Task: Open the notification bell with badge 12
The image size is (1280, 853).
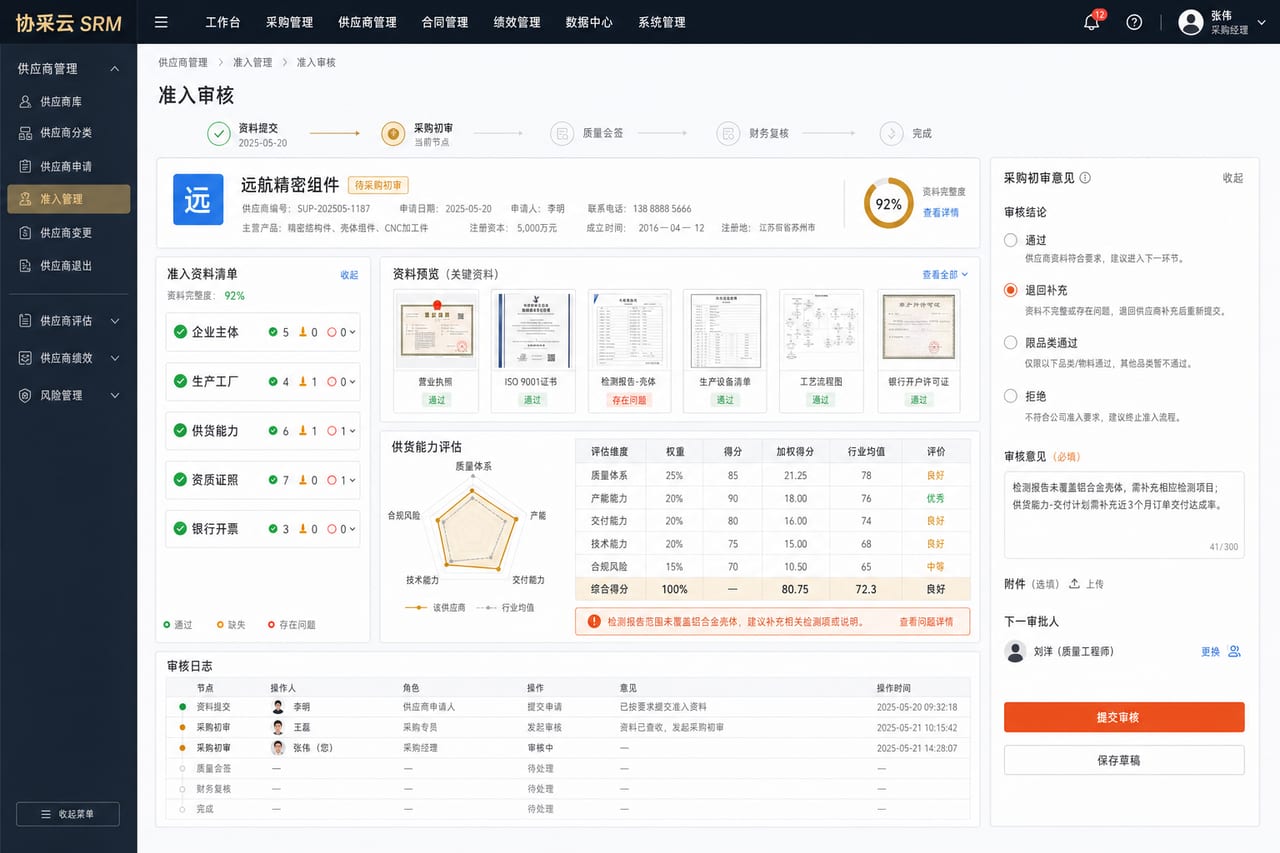Action: [1092, 22]
